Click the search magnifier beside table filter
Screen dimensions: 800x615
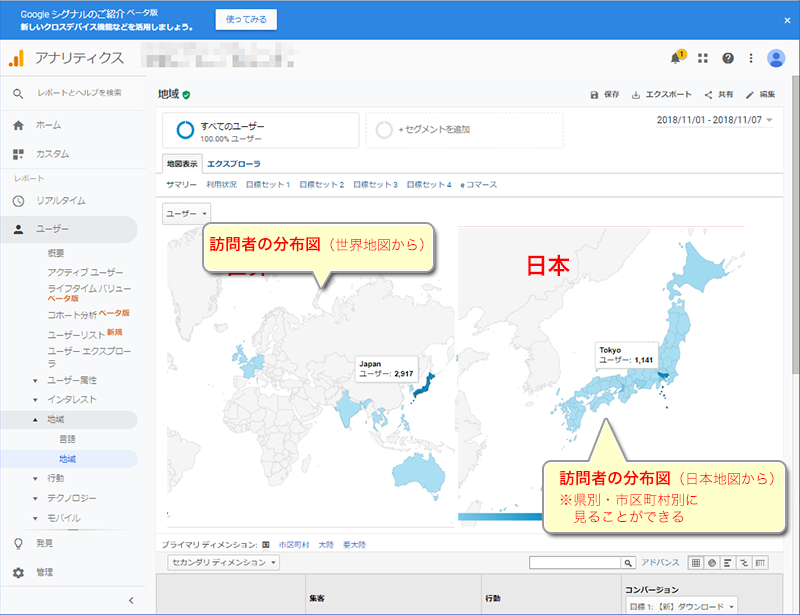tap(629, 563)
